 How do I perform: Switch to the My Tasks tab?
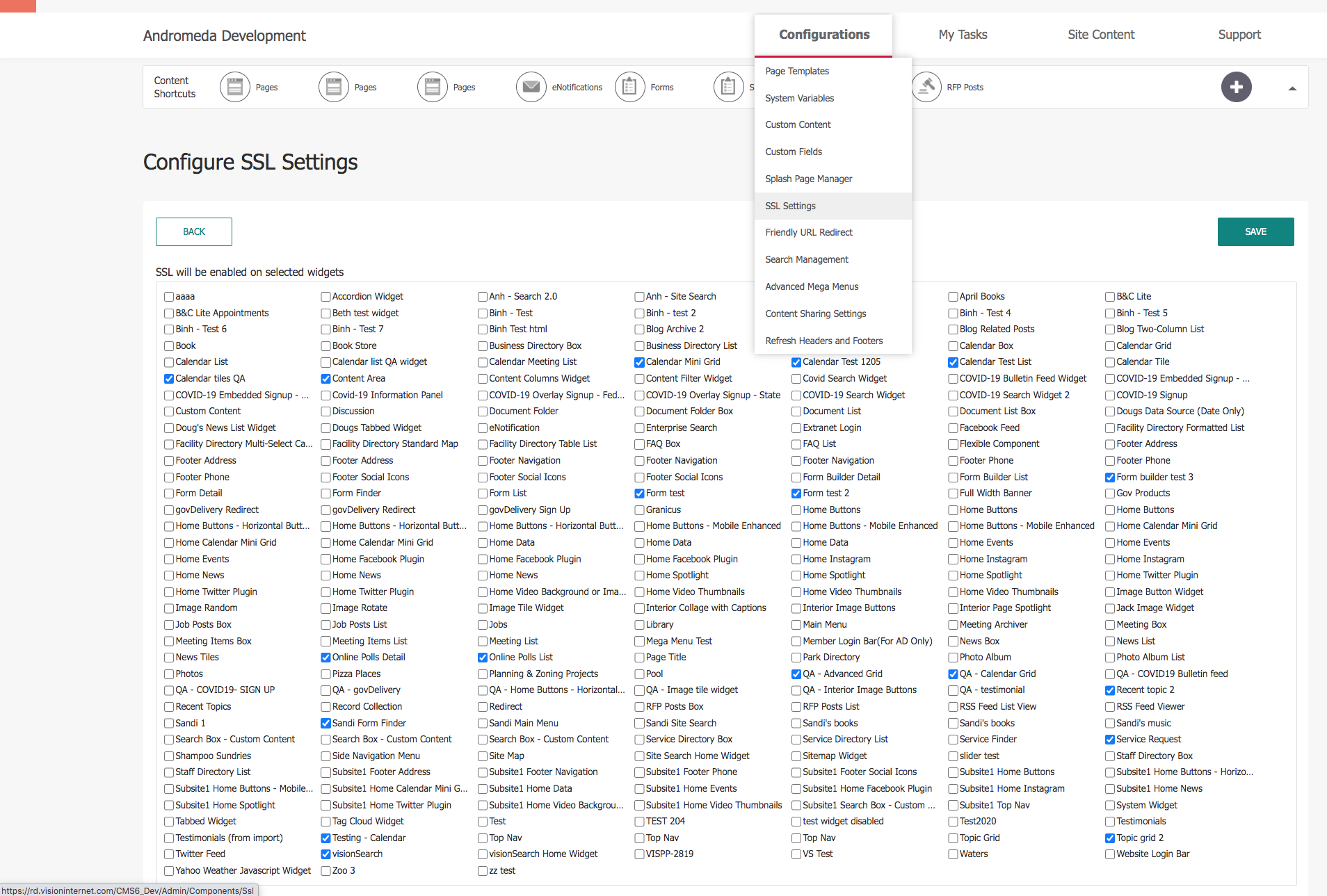coord(963,35)
